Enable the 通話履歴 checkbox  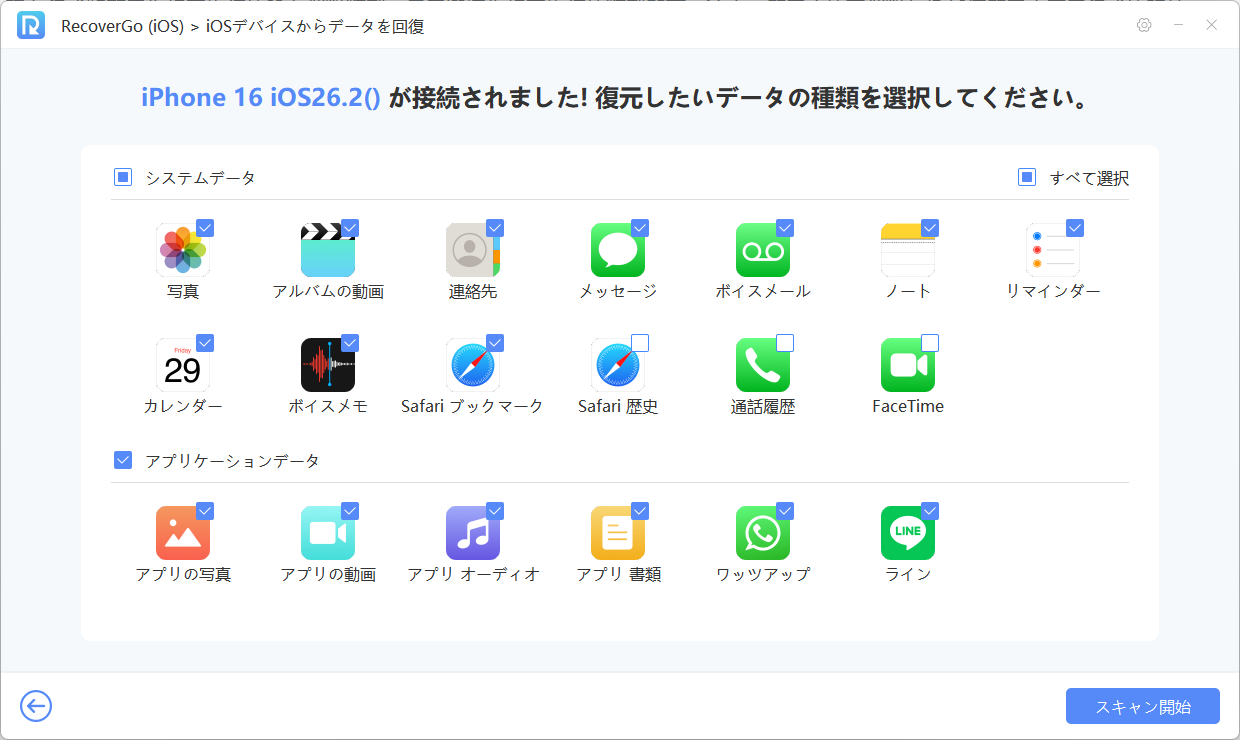[x=786, y=342]
